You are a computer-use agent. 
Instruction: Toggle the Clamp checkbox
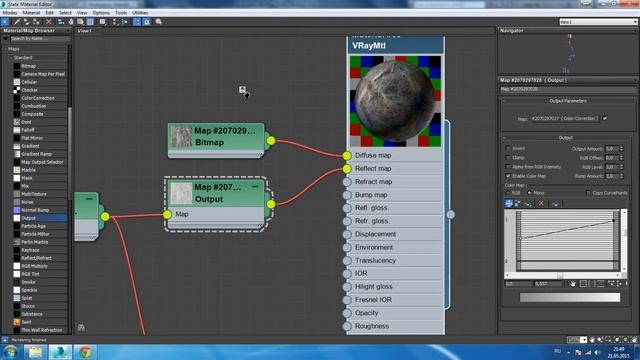508,158
